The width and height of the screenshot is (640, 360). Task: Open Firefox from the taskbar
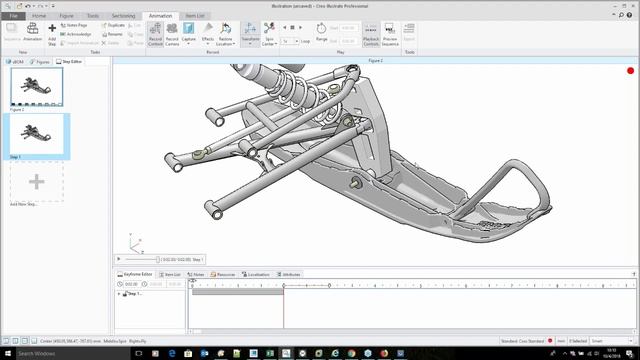tap(384, 353)
